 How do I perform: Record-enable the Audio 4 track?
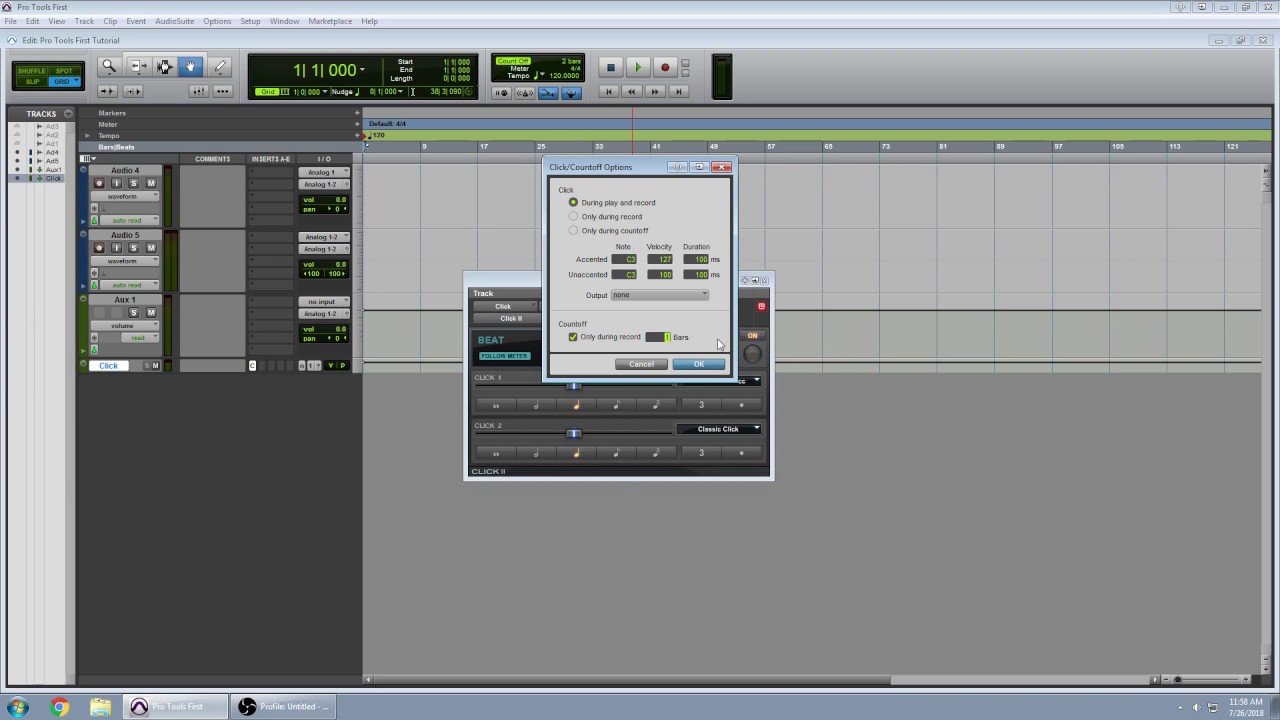(99, 183)
